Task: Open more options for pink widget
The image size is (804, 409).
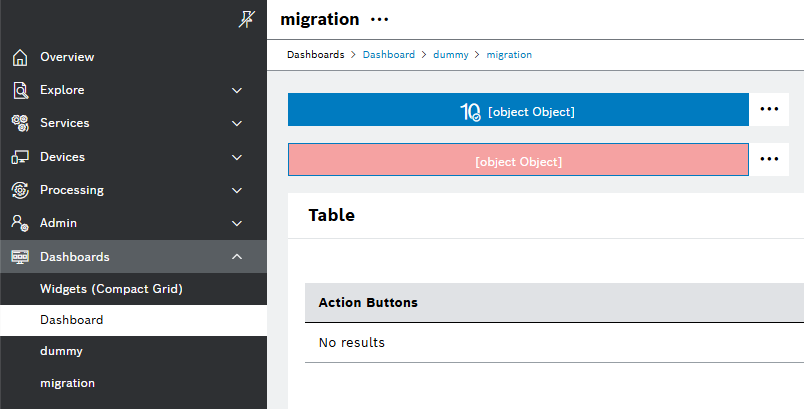Action: click(x=768, y=159)
